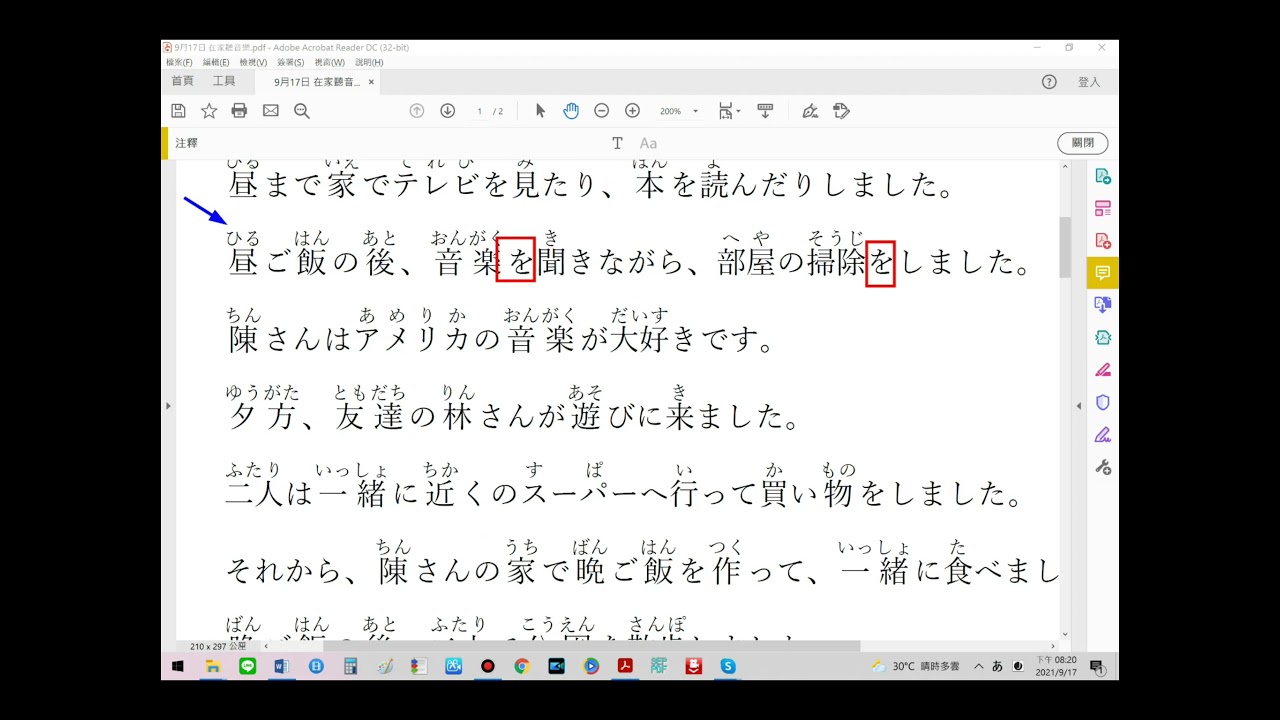Open File Explorer from the taskbar

click(x=213, y=666)
